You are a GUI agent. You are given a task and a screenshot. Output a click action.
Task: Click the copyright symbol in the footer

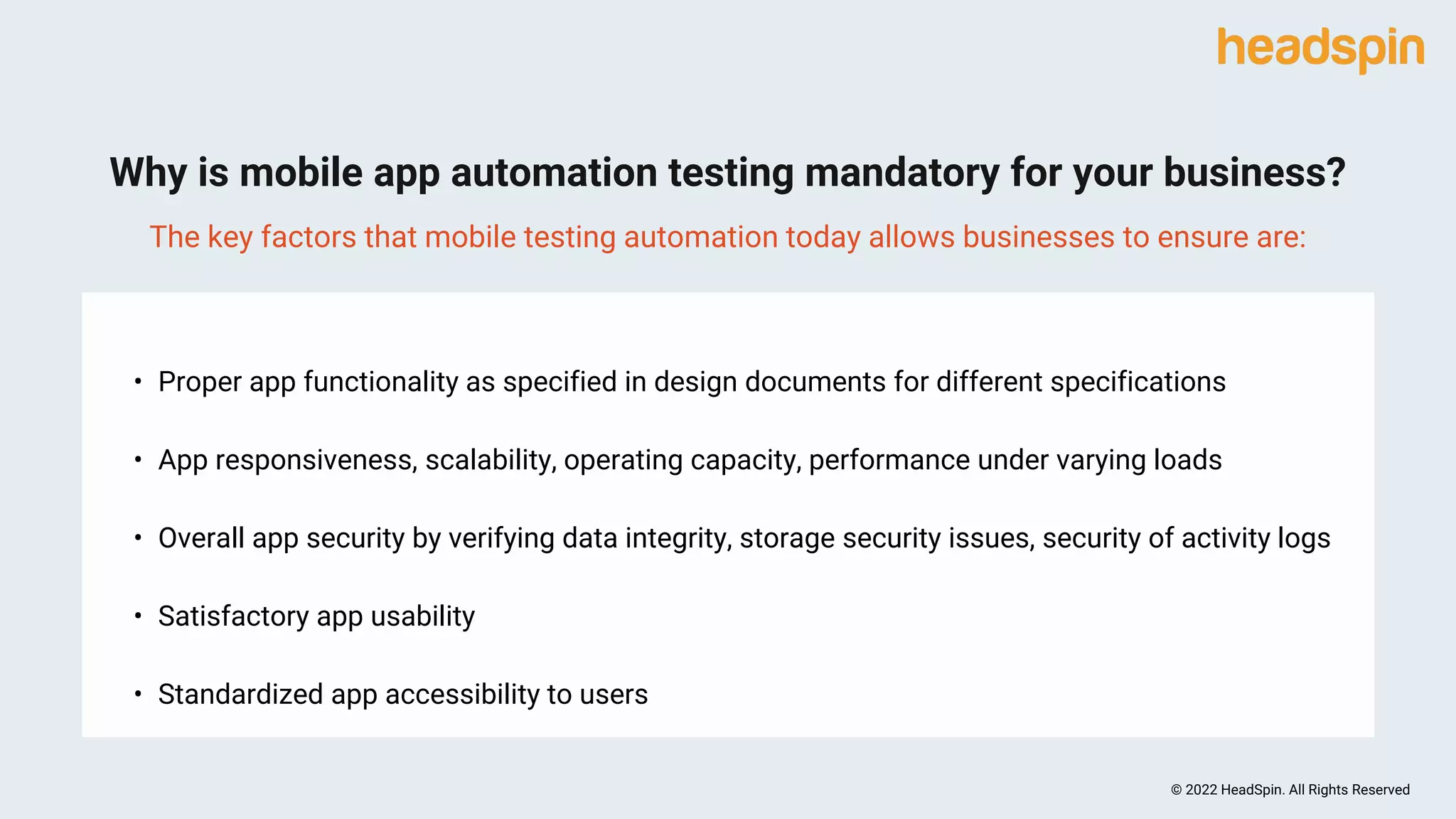[1177, 790]
